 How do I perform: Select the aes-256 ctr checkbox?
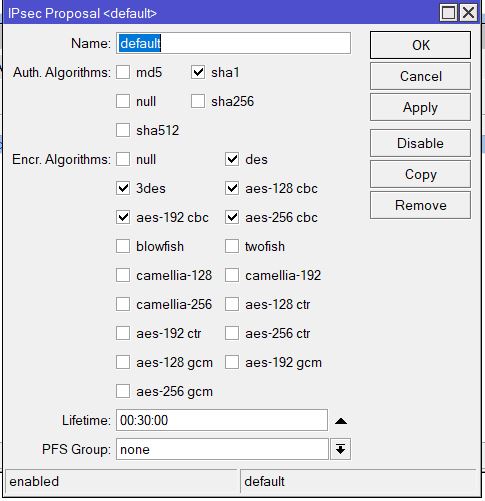(232, 333)
